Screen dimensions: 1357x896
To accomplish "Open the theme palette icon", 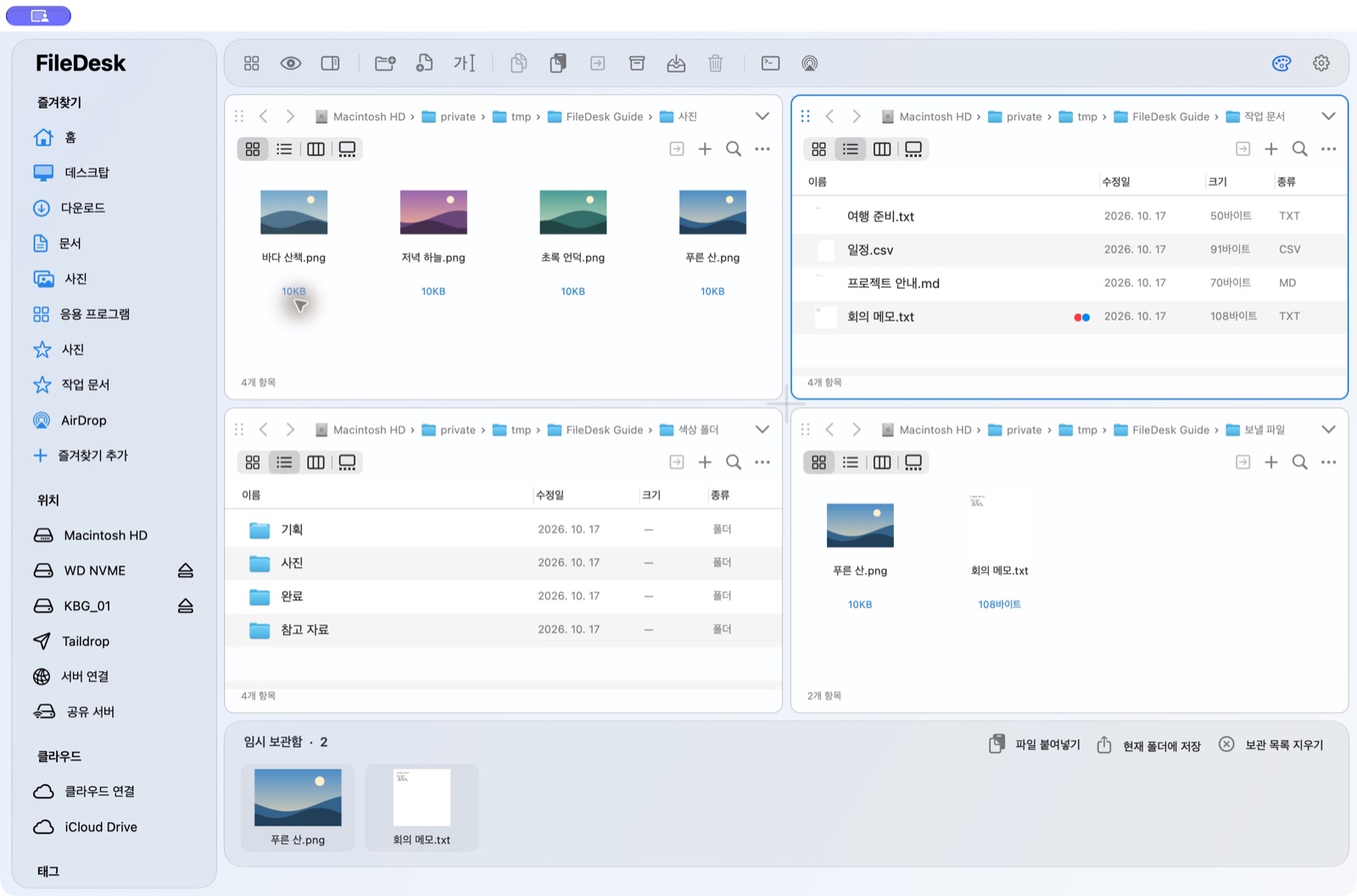I will pyautogui.click(x=1282, y=64).
